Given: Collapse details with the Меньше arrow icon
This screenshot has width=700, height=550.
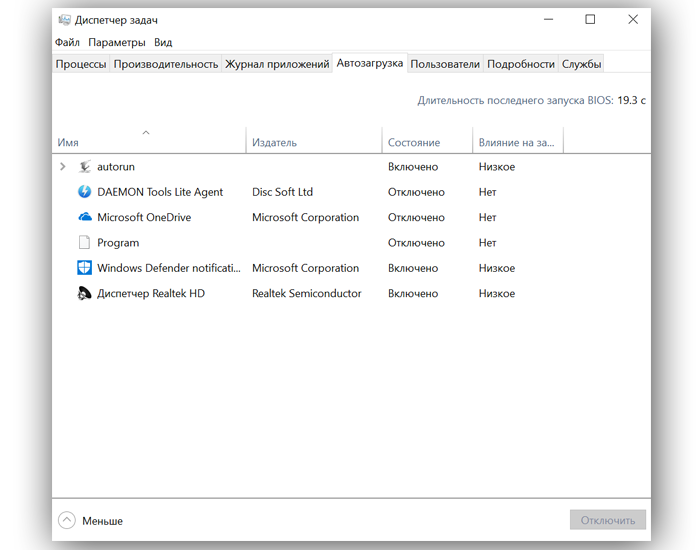Looking at the screenshot, I should click(x=67, y=520).
